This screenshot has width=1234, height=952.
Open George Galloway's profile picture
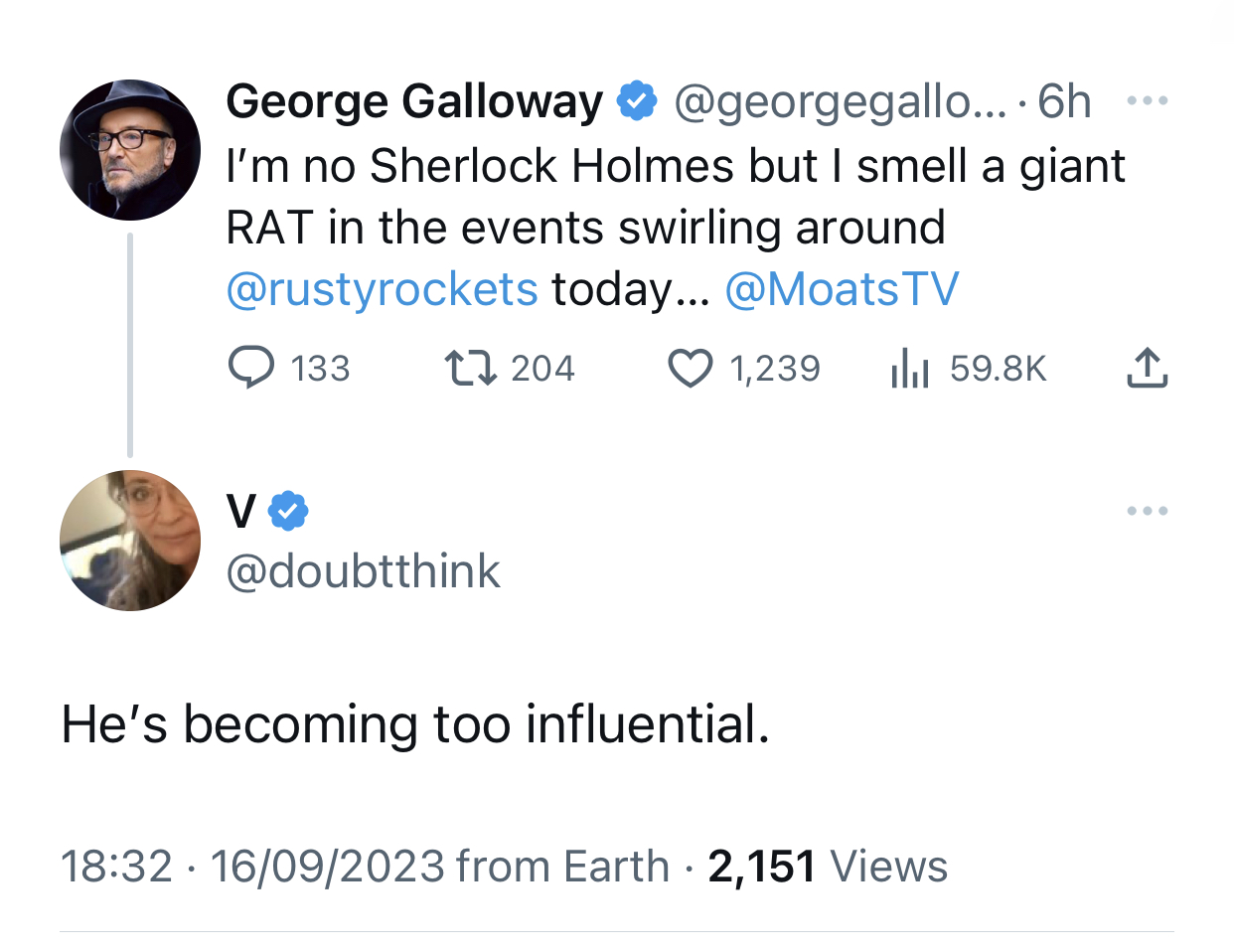[130, 150]
